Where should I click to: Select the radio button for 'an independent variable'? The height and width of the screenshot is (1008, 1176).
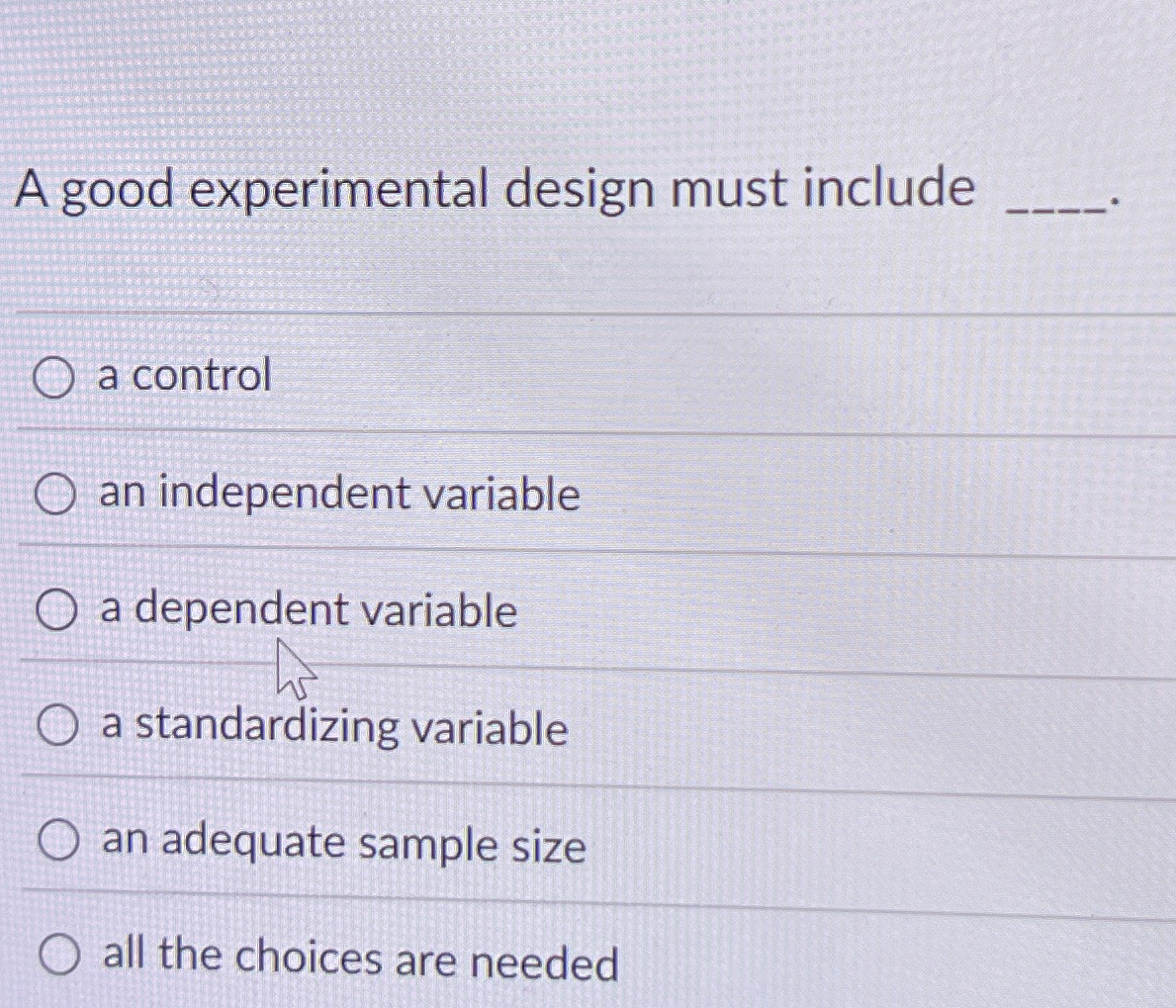(54, 495)
